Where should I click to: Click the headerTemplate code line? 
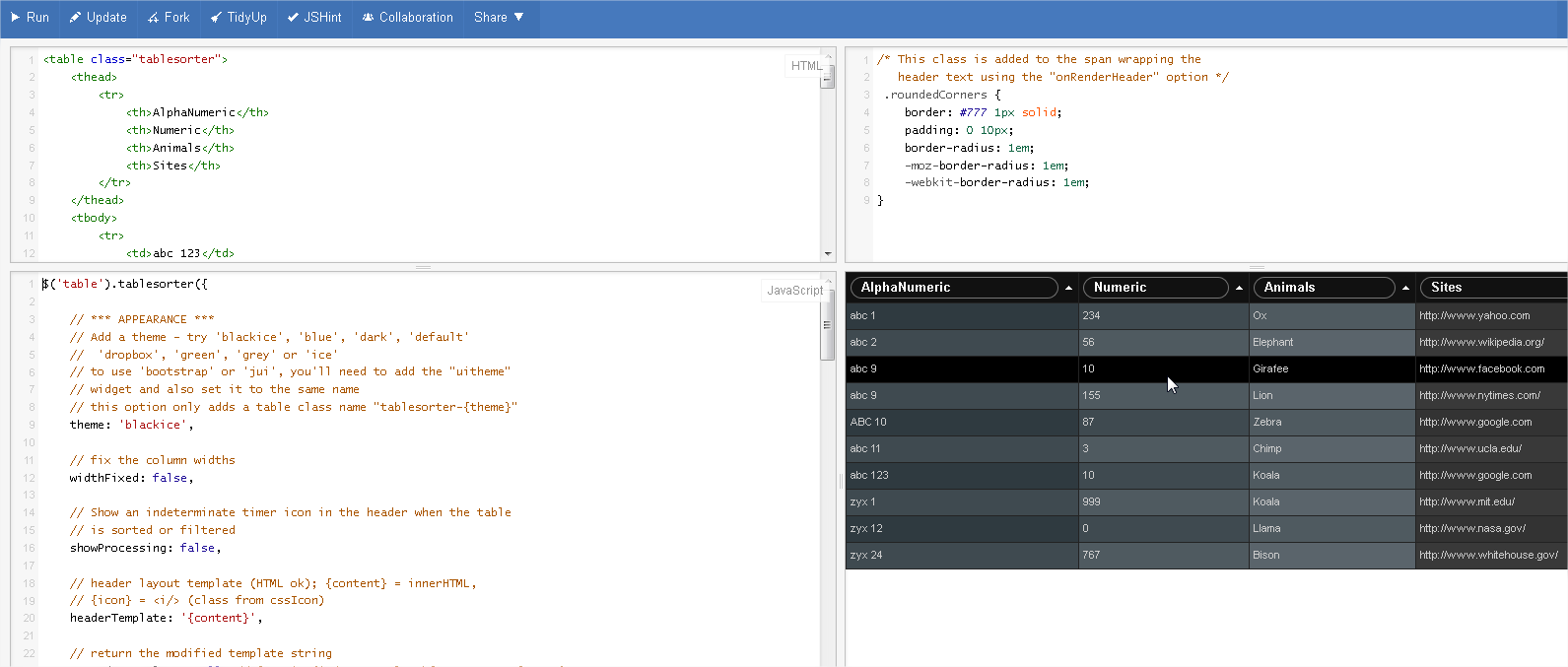pyautogui.click(x=166, y=618)
